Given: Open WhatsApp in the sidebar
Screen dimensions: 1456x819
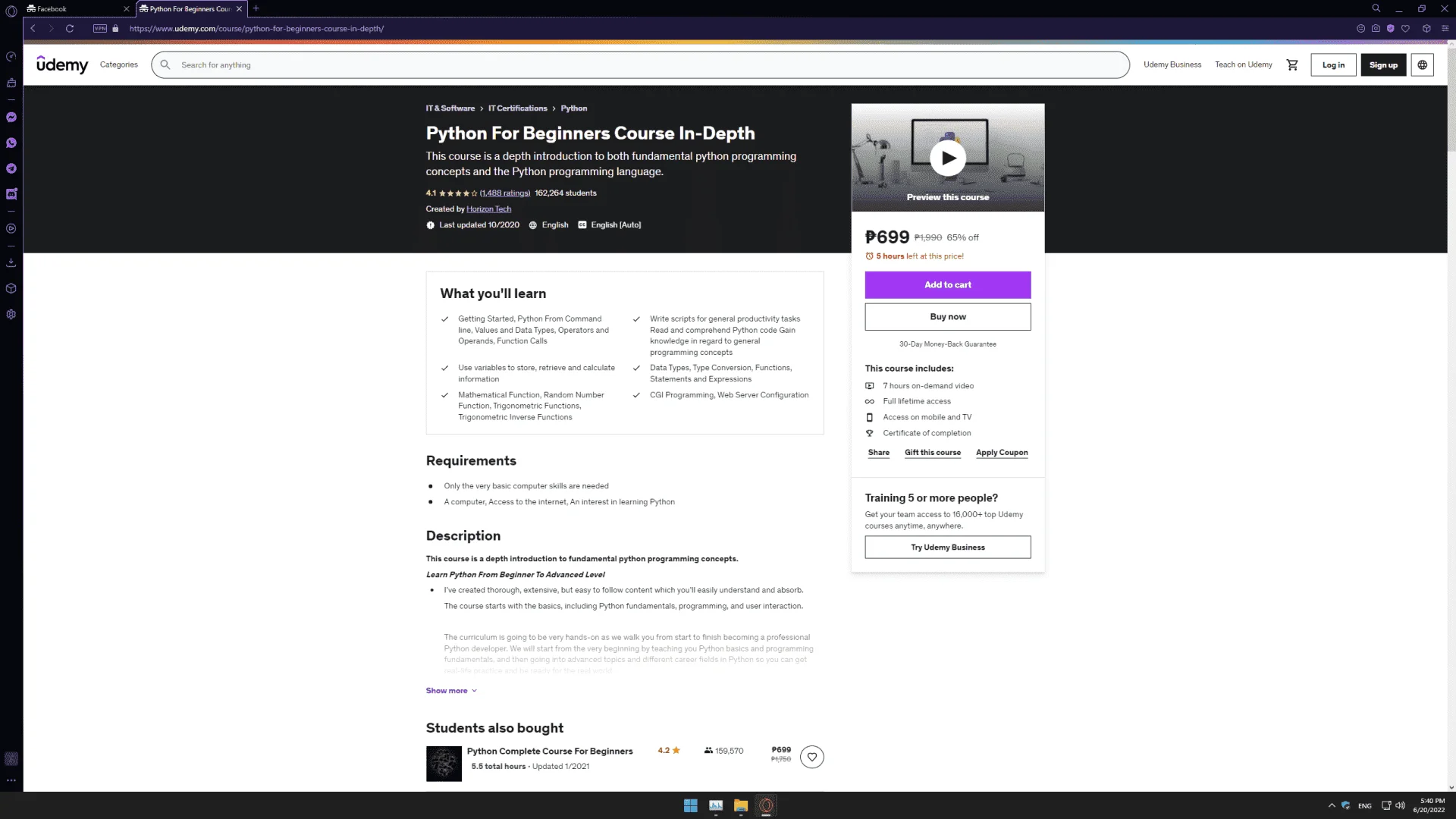Looking at the screenshot, I should 11,143.
